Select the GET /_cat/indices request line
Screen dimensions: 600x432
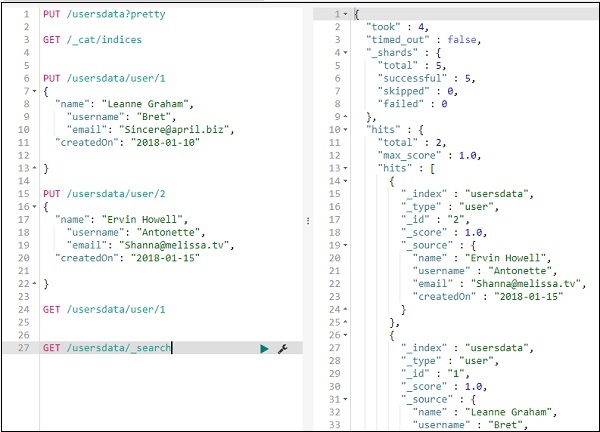[x=92, y=39]
